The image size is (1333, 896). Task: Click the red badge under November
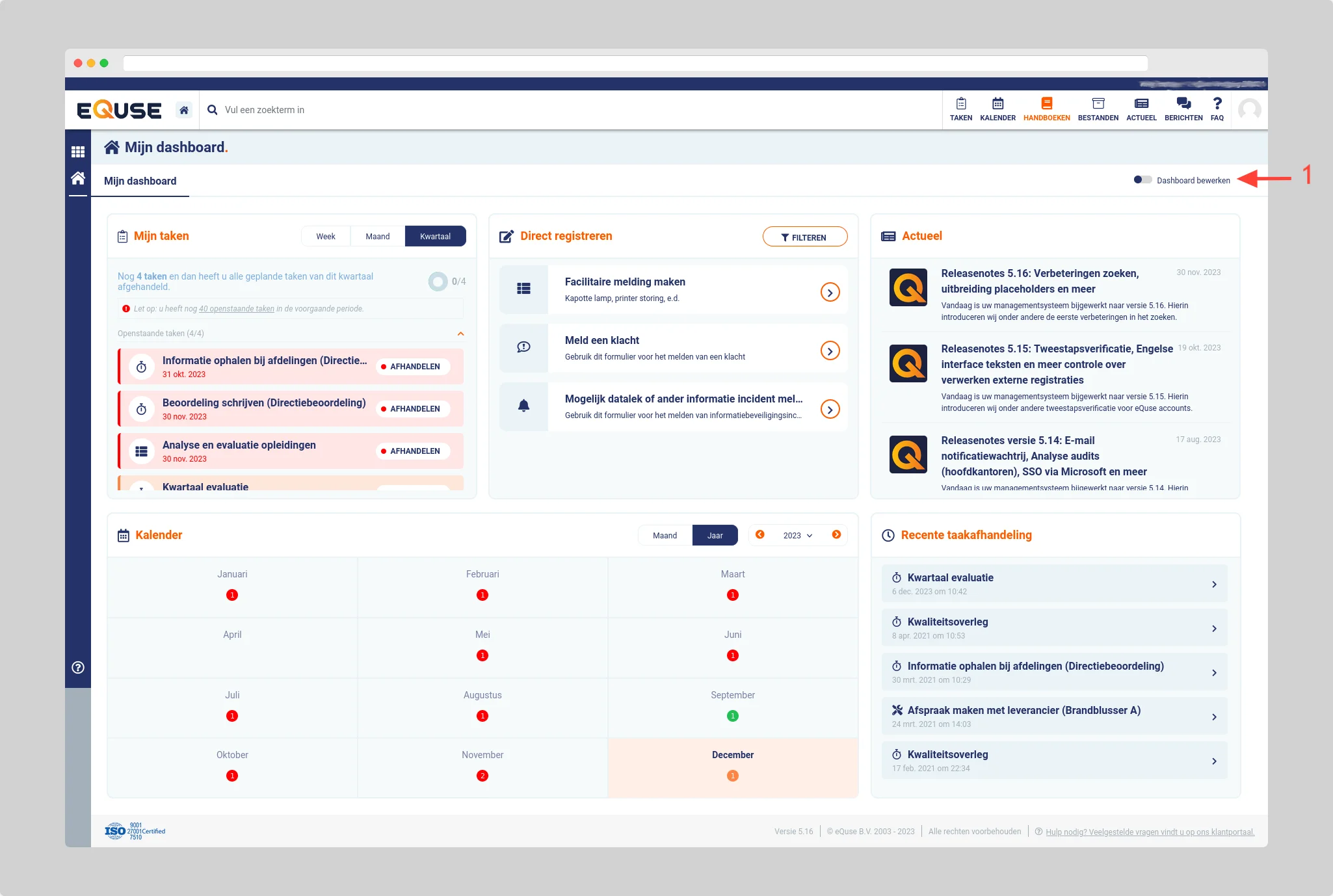point(482,776)
